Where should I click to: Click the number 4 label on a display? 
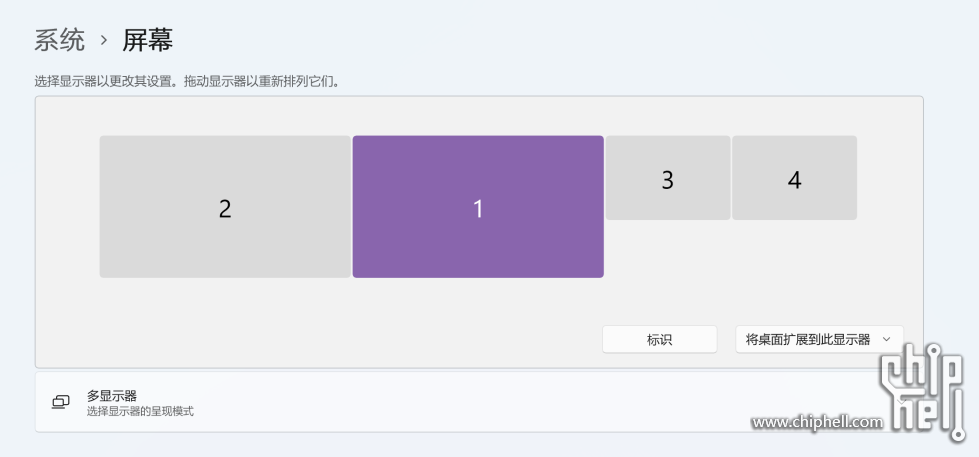[x=794, y=180]
